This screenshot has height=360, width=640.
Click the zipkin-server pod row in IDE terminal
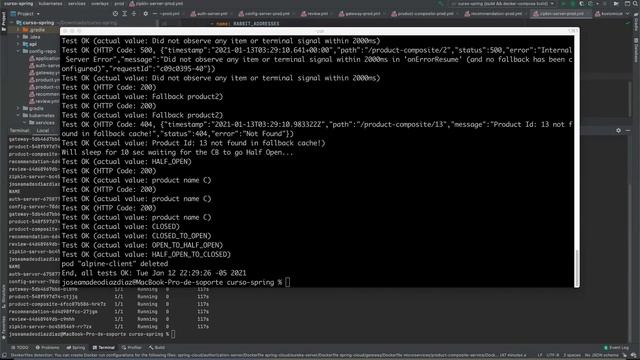pyautogui.click(x=109, y=327)
